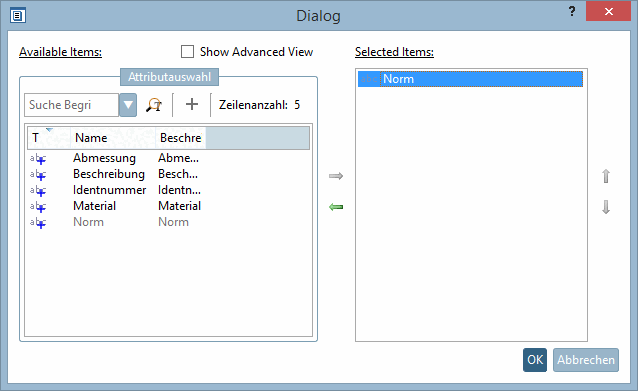638x391 pixels.
Task: Click the right arrow to add item
Action: pos(336,176)
